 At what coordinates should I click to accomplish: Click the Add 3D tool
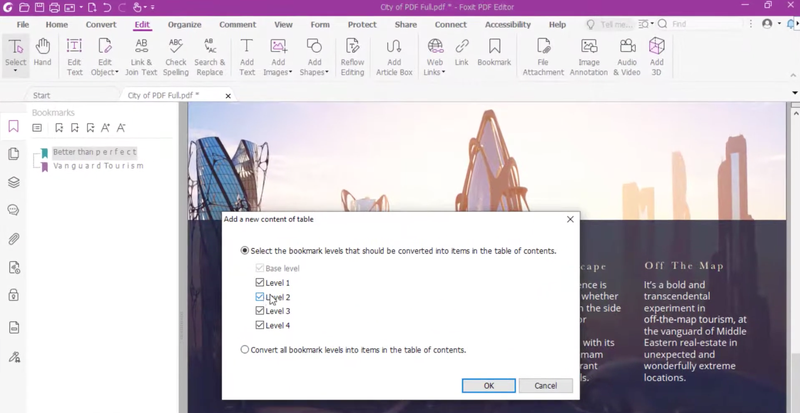coord(657,57)
